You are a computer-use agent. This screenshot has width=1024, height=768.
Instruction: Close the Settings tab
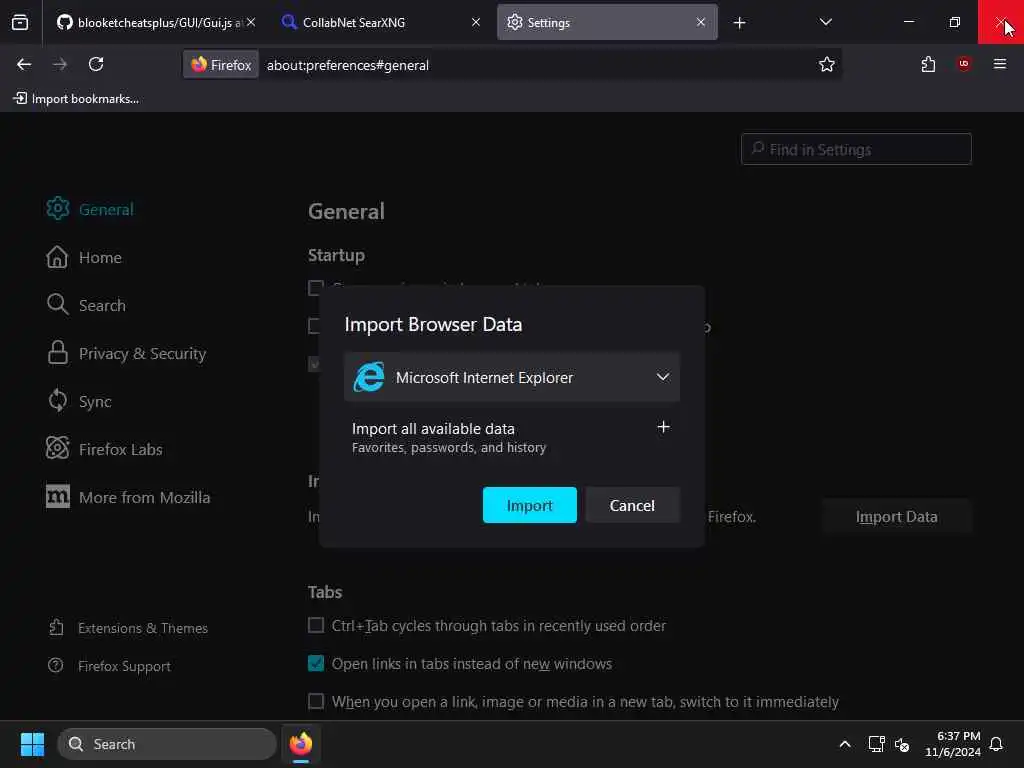701,22
